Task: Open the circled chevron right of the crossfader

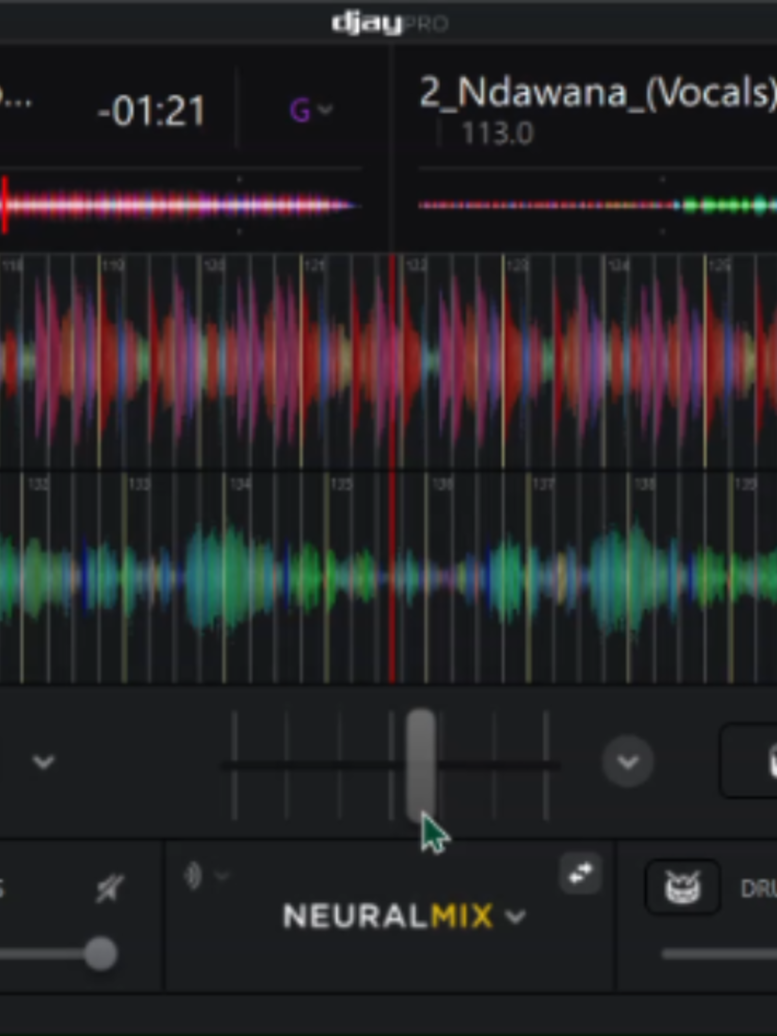Action: point(628,761)
